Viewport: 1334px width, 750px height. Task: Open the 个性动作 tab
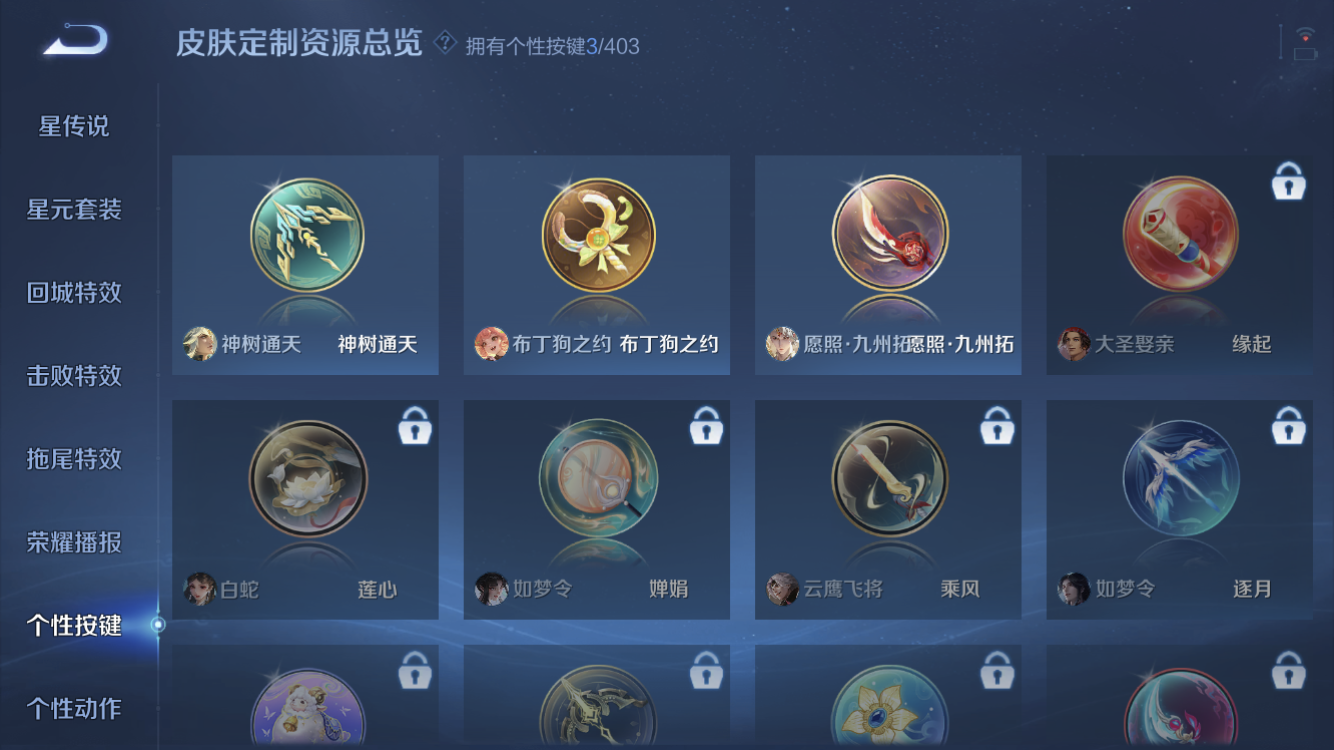pyautogui.click(x=74, y=708)
